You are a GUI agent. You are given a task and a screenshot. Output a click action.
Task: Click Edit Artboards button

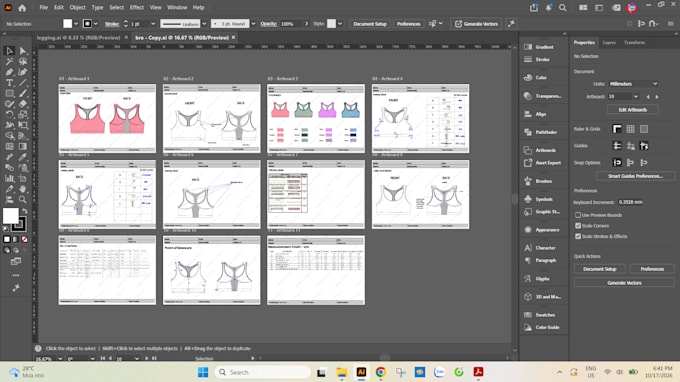(632, 110)
